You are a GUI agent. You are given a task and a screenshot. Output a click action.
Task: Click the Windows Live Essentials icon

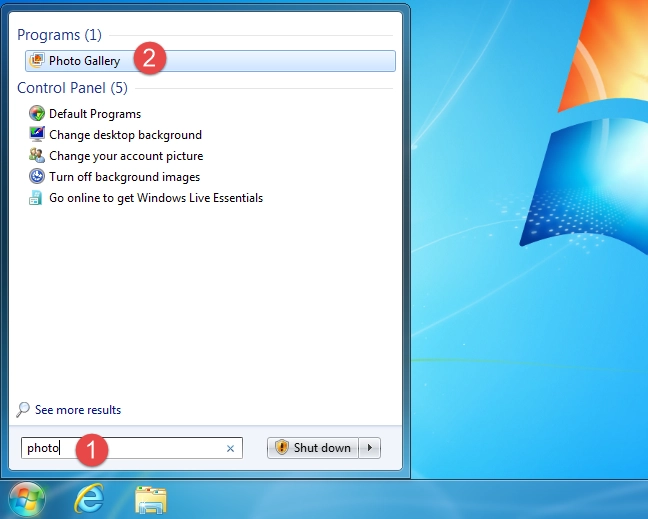pos(36,198)
